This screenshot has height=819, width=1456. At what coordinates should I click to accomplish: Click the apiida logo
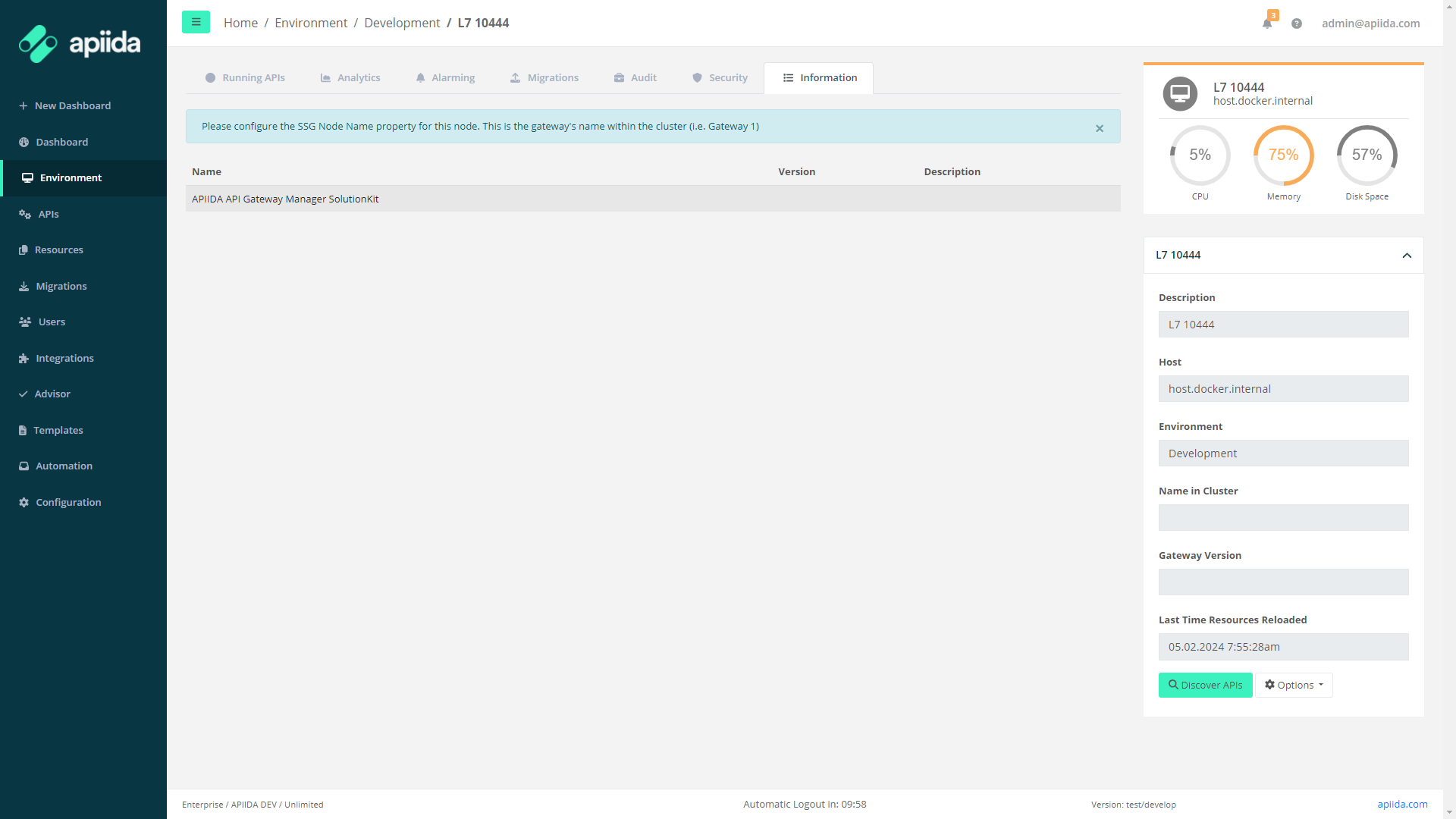80,43
